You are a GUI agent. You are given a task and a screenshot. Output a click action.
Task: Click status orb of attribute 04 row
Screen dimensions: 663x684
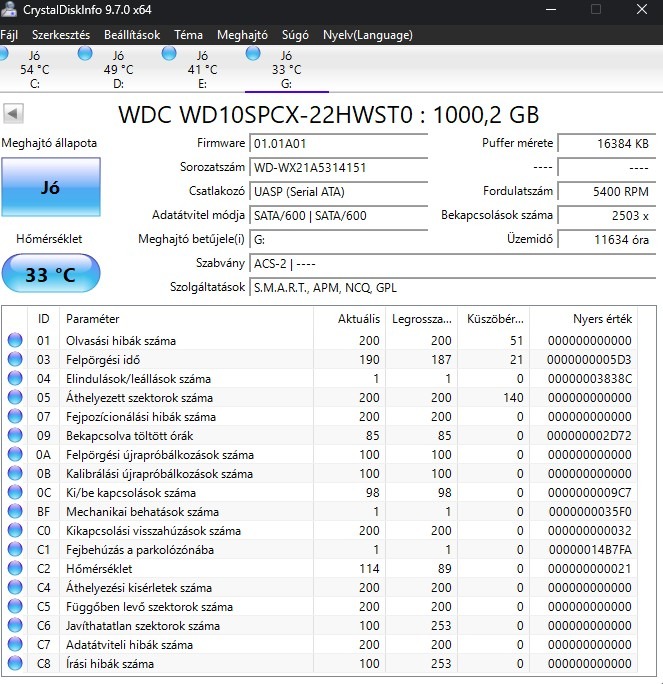(x=15, y=378)
